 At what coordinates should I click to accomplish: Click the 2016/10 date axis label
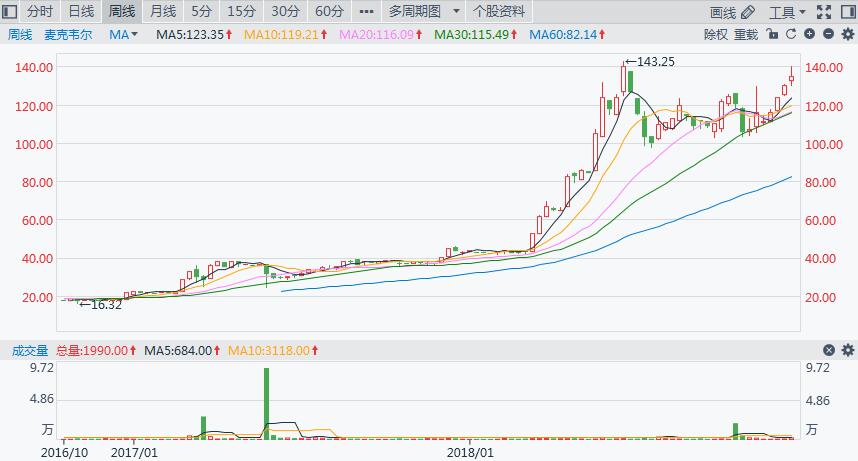(x=64, y=453)
